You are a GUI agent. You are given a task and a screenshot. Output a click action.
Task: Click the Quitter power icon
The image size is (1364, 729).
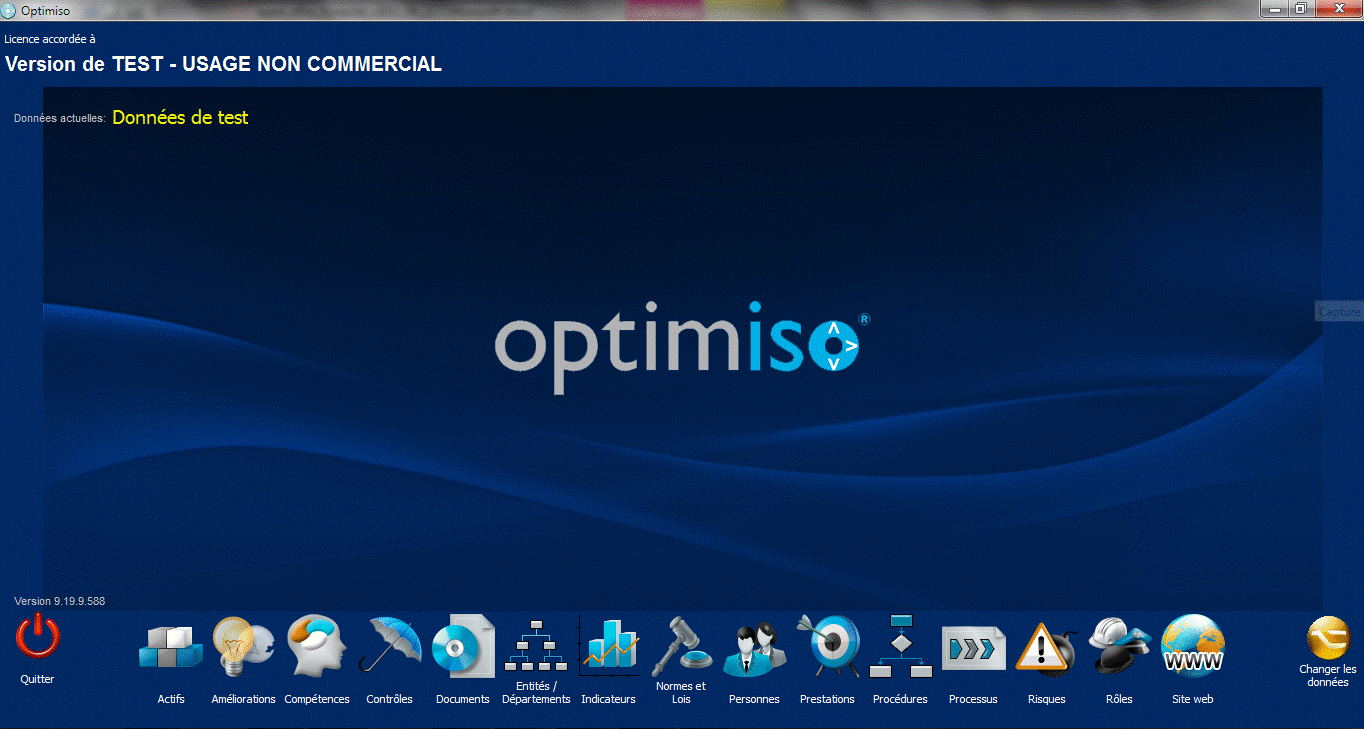tap(37, 638)
